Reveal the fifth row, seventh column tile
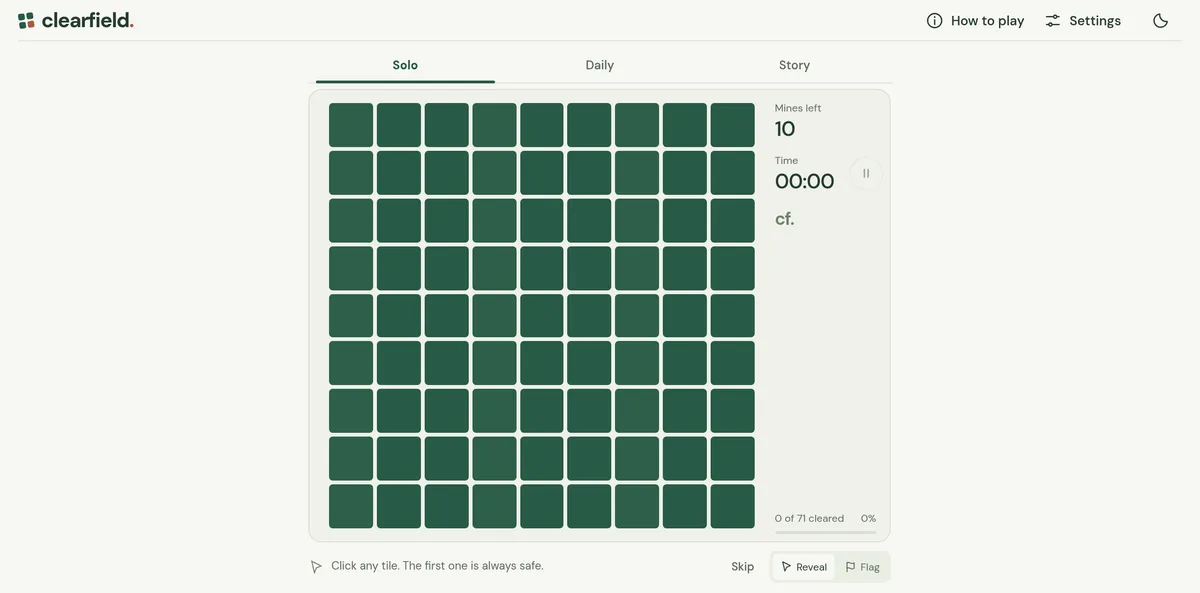This screenshot has width=1200, height=593. click(637, 316)
